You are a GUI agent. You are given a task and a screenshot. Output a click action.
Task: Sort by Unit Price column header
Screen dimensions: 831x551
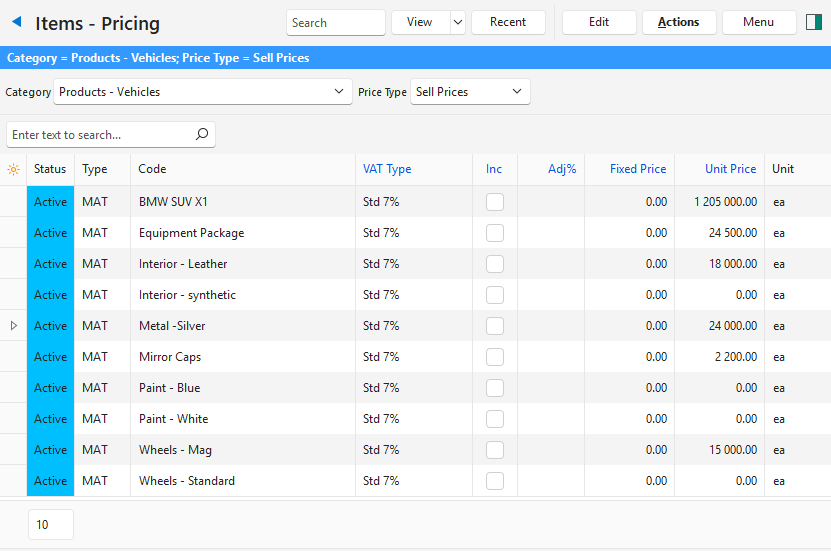coord(730,169)
